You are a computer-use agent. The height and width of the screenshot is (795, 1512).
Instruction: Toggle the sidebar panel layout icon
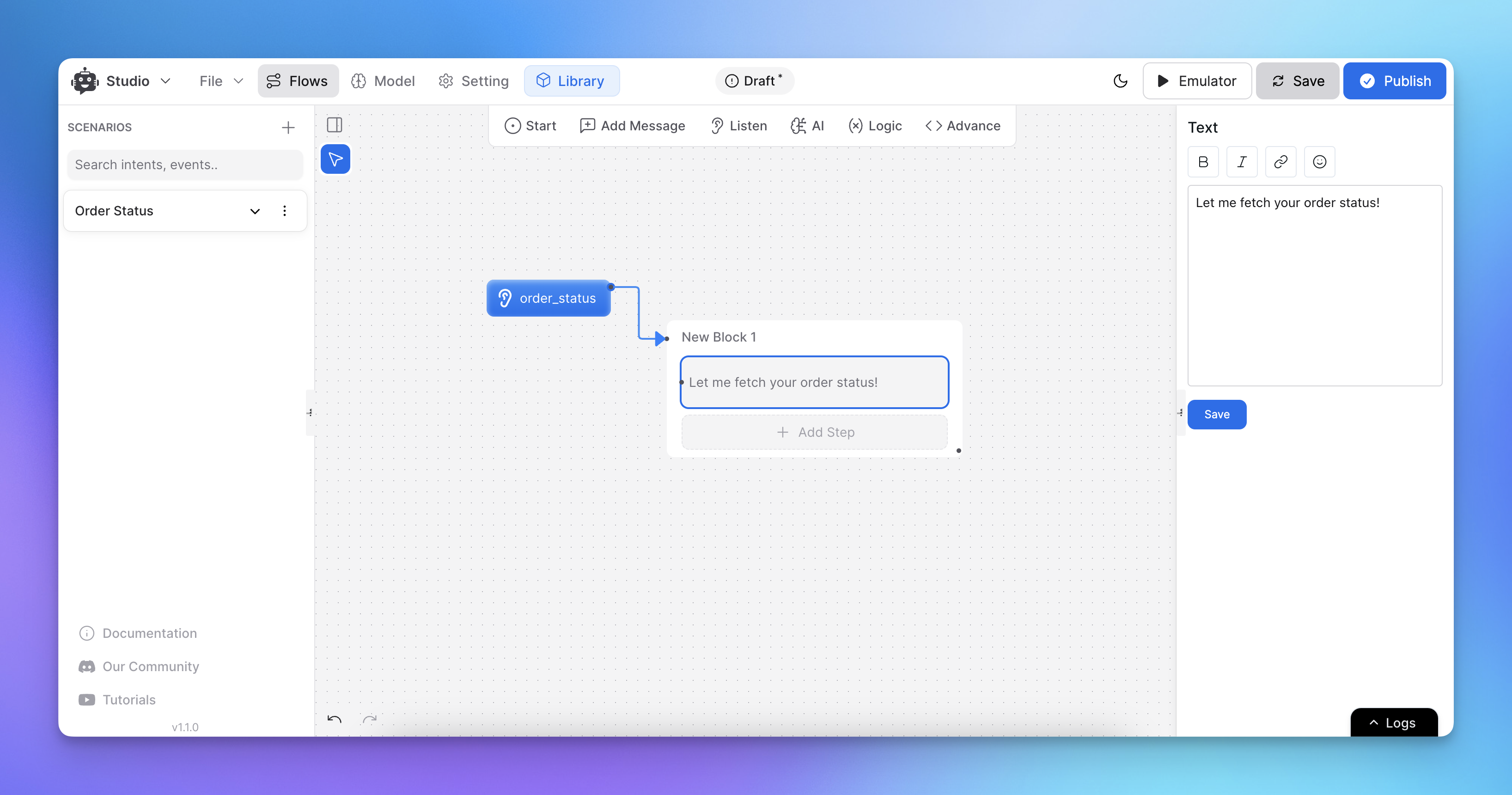point(335,124)
